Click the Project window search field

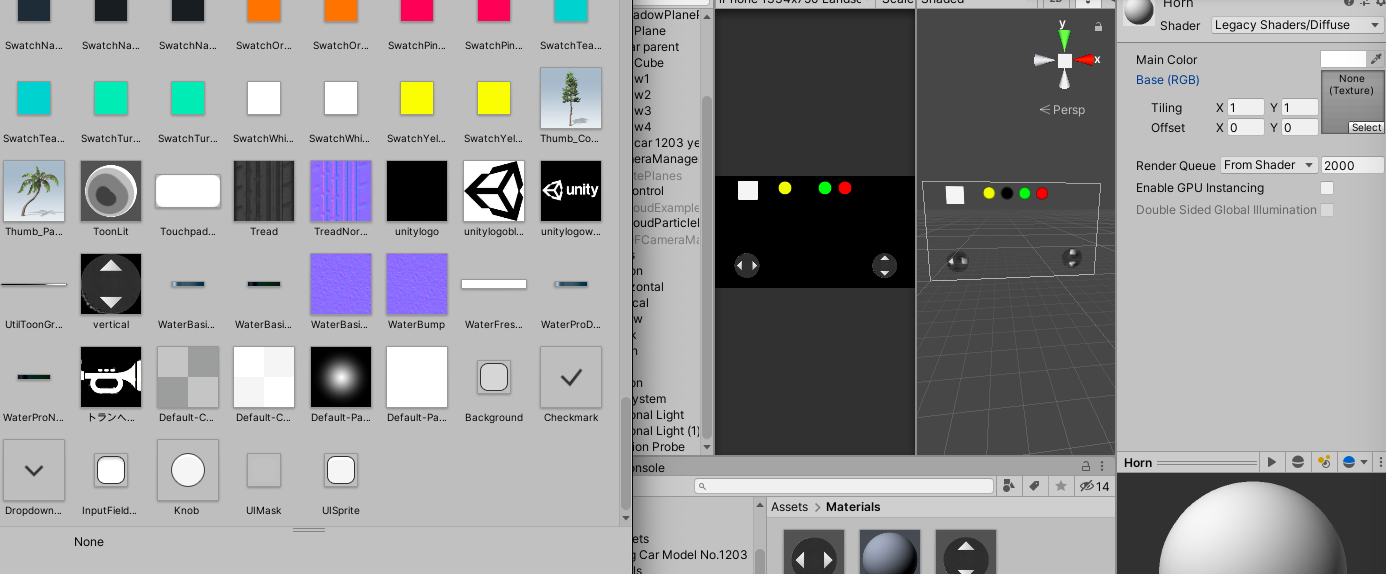843,486
